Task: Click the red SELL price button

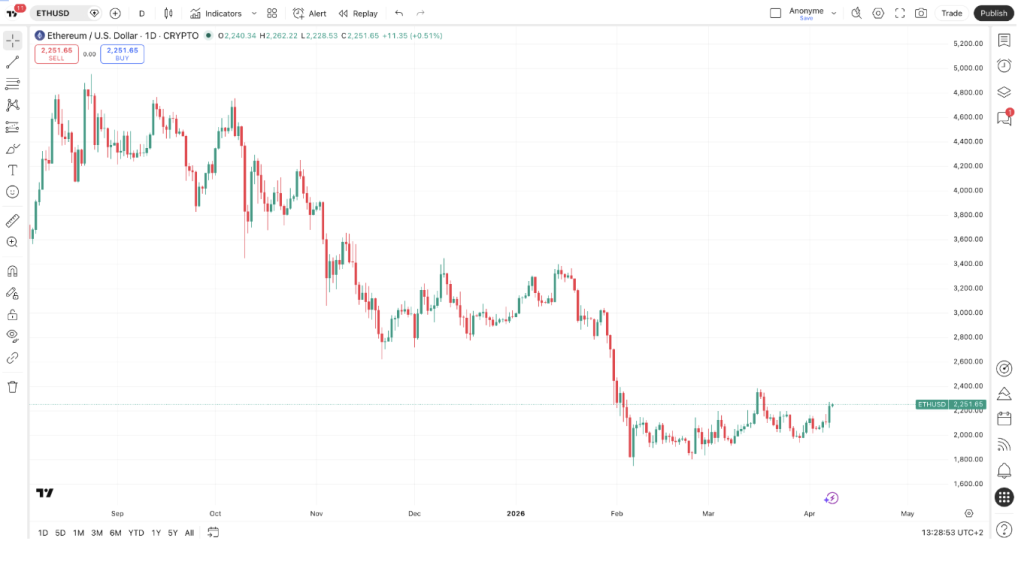Action: (x=56, y=54)
